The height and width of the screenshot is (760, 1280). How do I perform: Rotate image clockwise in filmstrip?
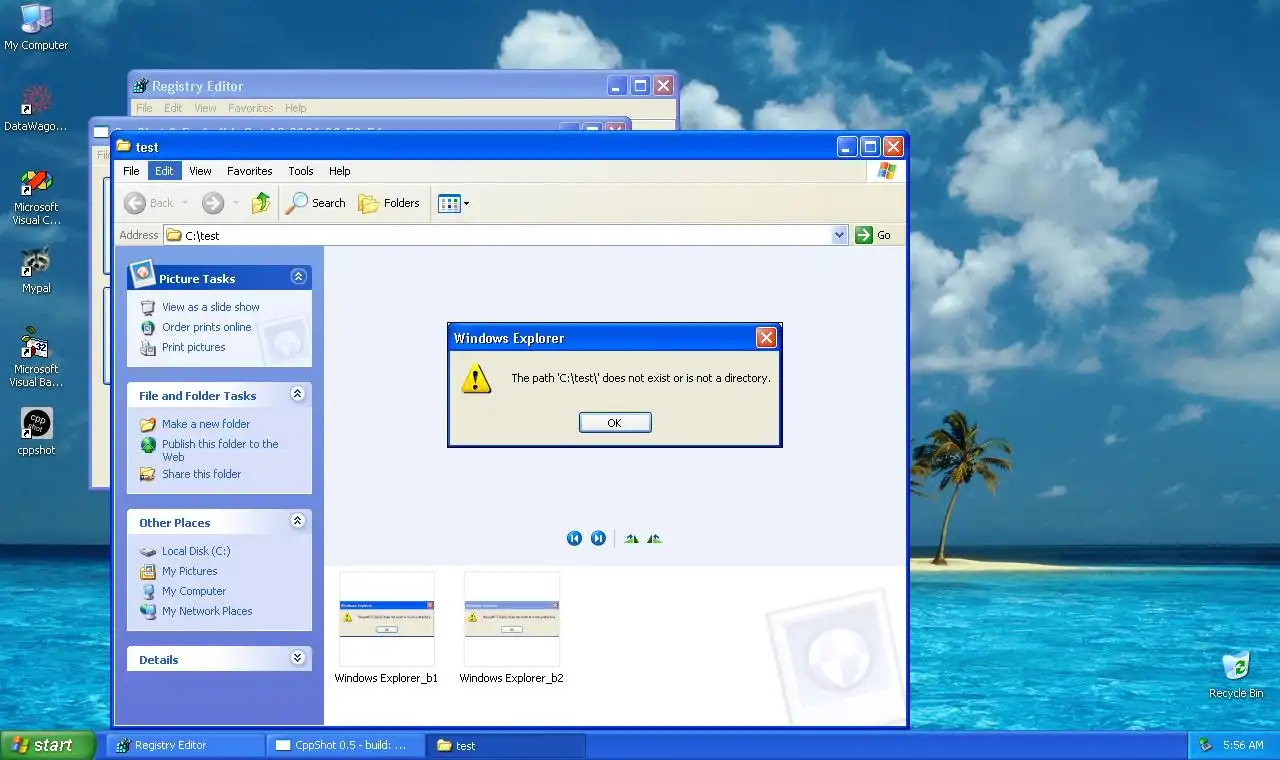click(x=632, y=538)
